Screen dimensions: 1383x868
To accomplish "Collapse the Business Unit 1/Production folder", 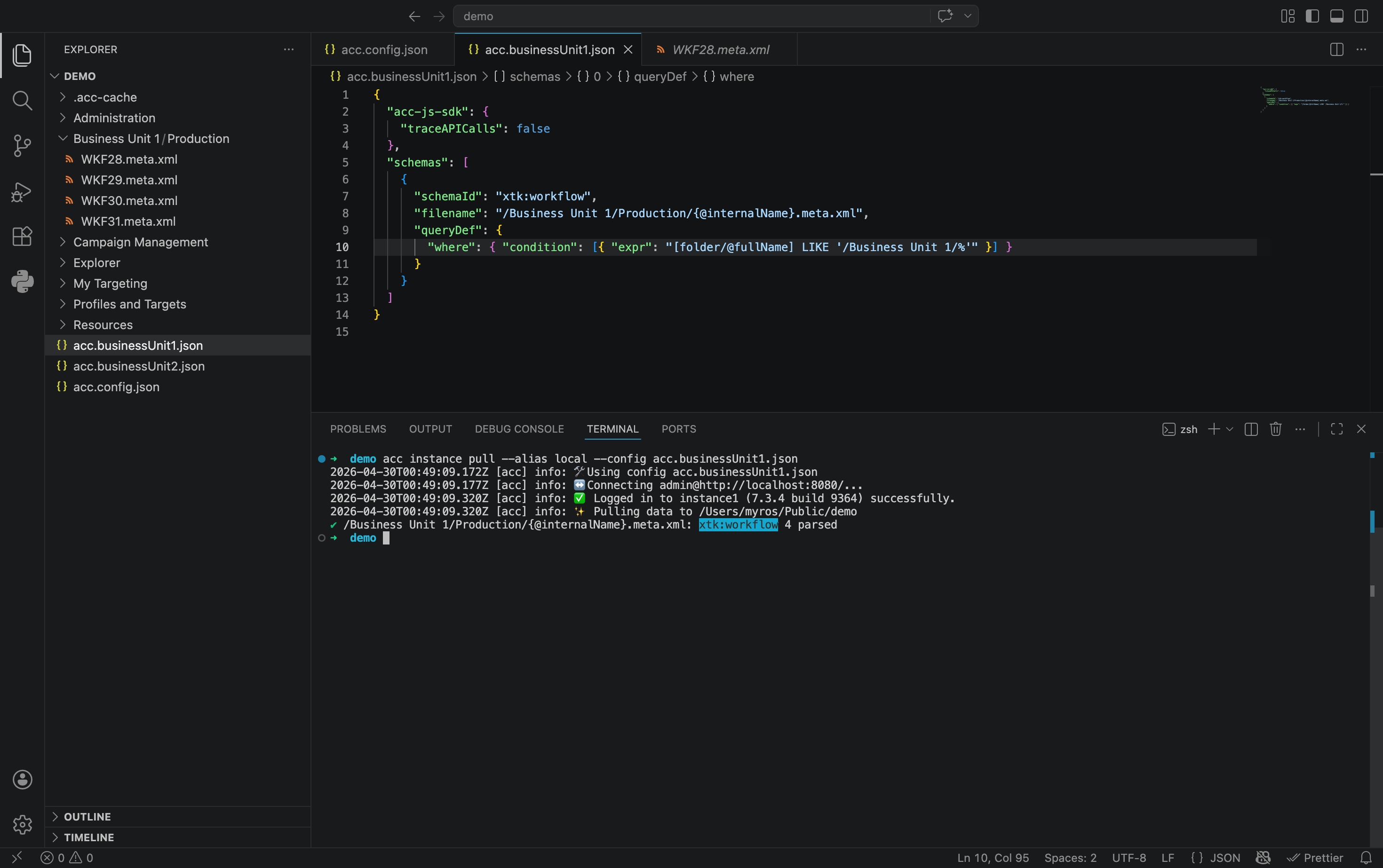I will coord(178,138).
